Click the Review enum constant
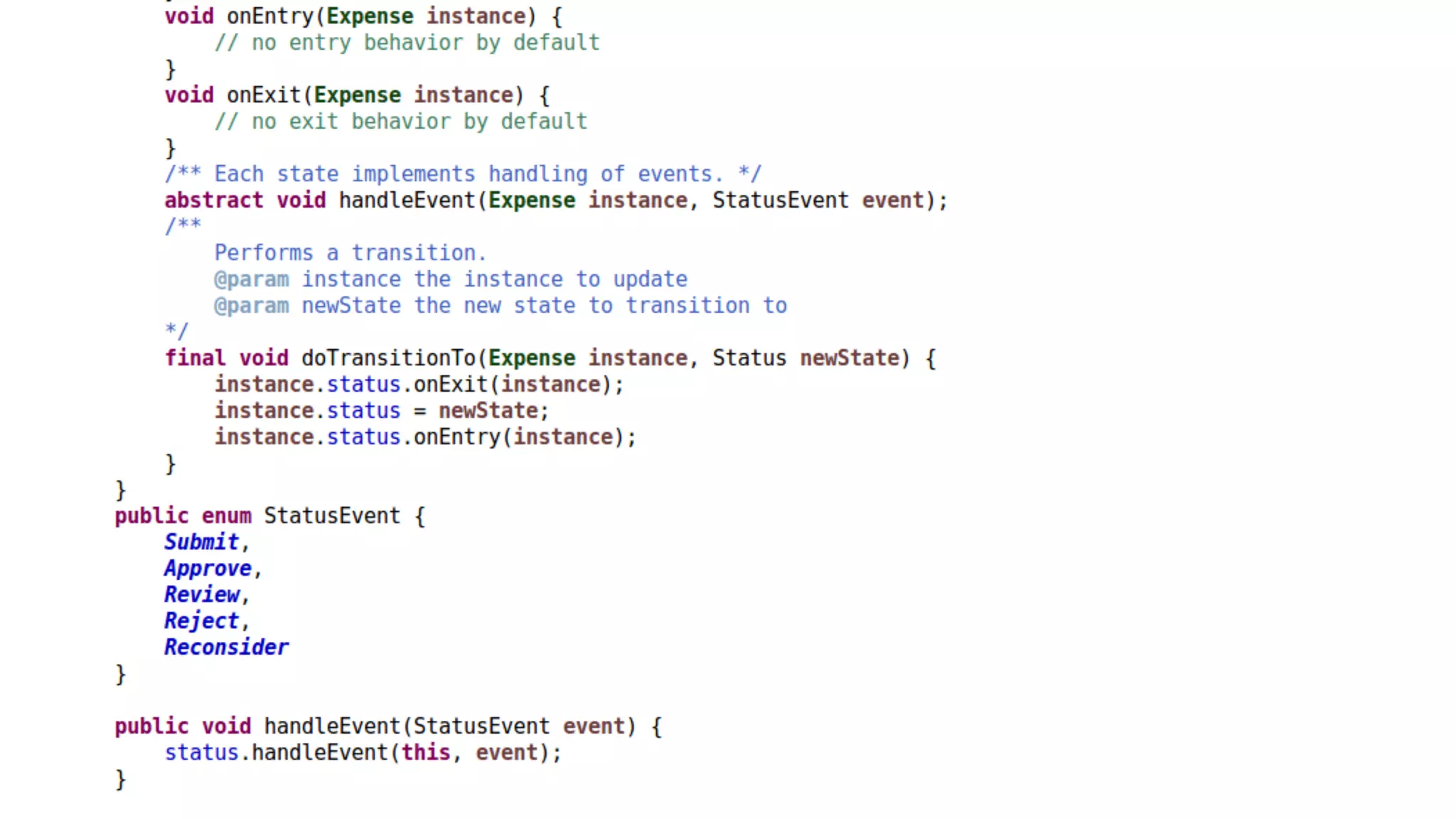The image size is (1456, 819). (201, 594)
